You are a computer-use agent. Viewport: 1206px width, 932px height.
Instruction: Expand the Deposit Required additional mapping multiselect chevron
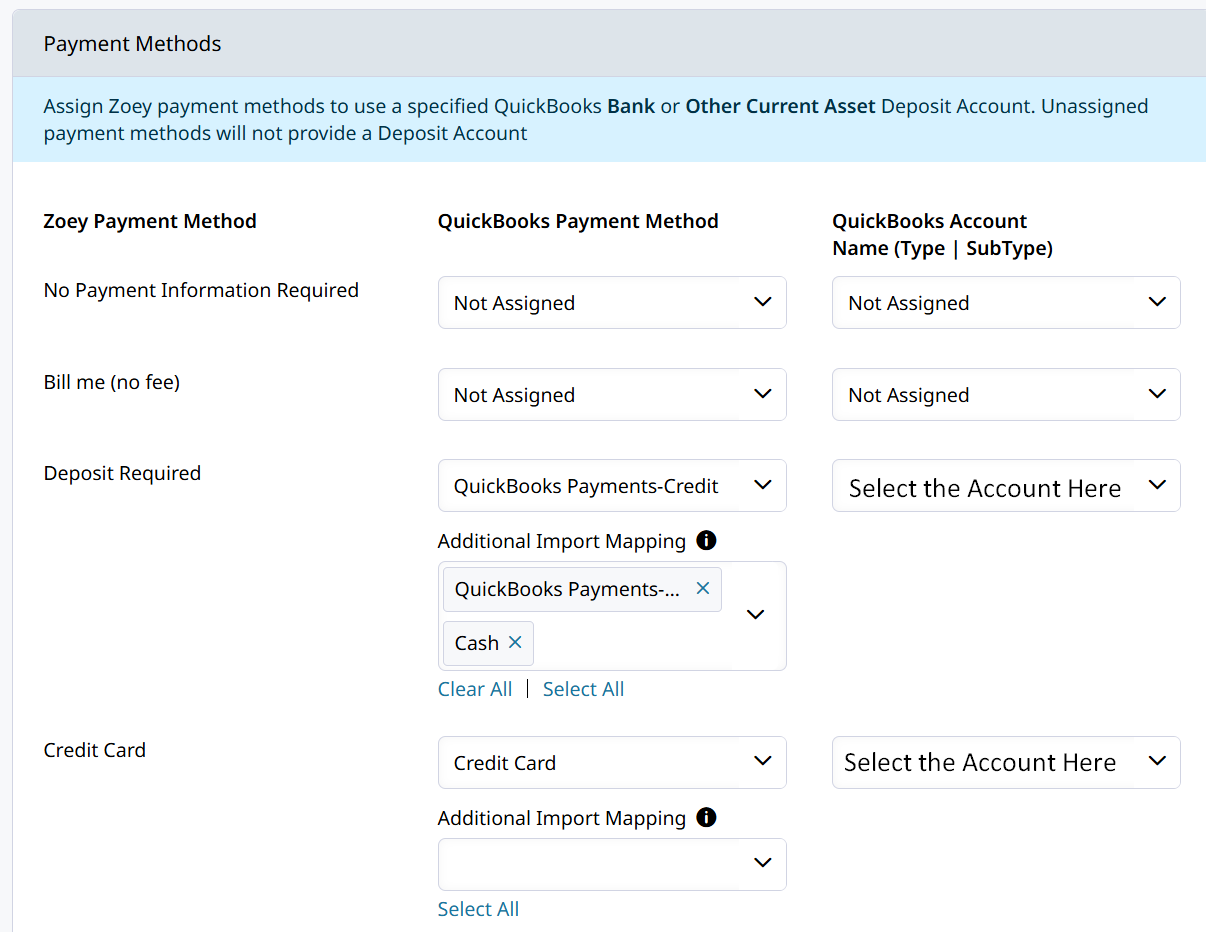tap(756, 615)
